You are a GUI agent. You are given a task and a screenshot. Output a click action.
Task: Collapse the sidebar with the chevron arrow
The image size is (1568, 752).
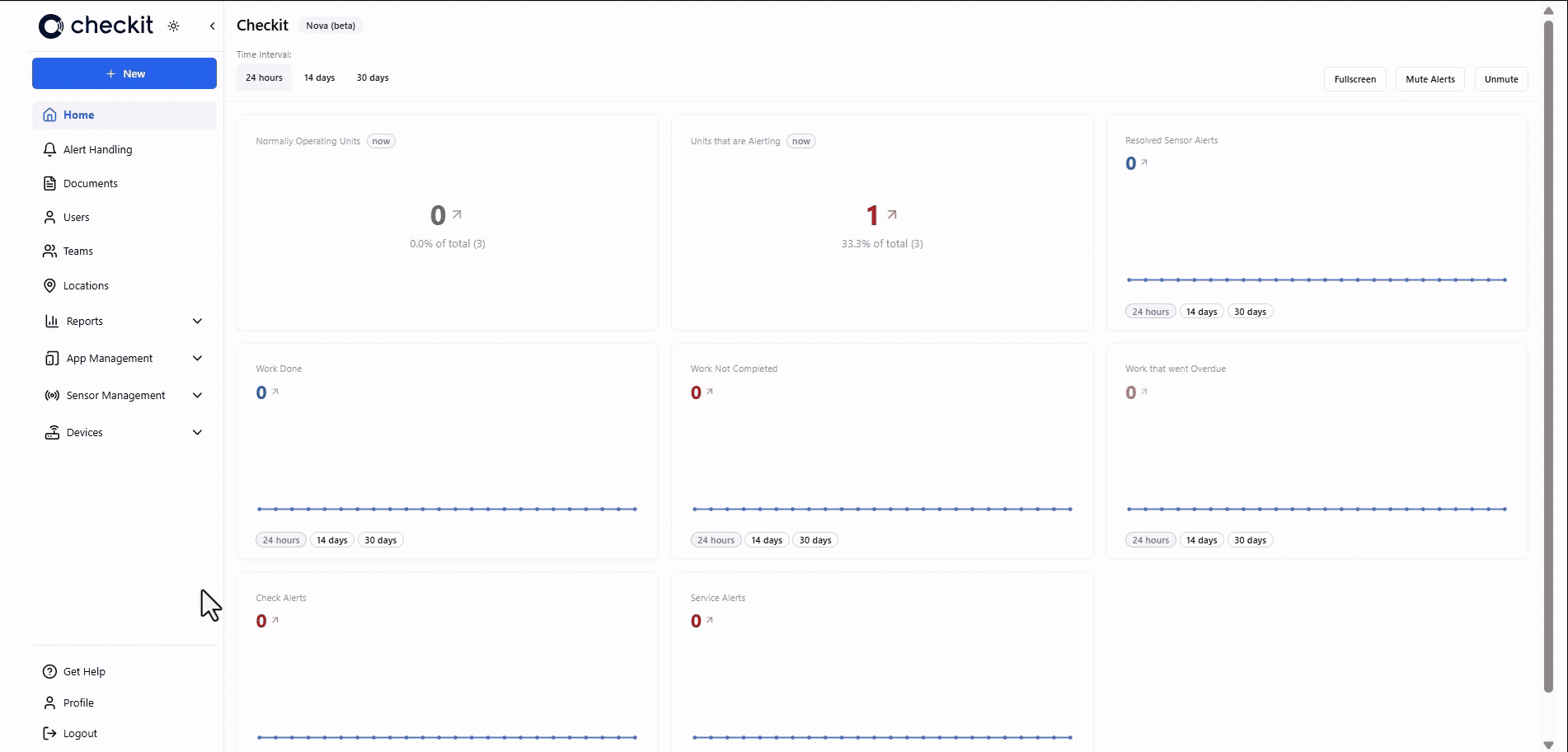click(213, 26)
